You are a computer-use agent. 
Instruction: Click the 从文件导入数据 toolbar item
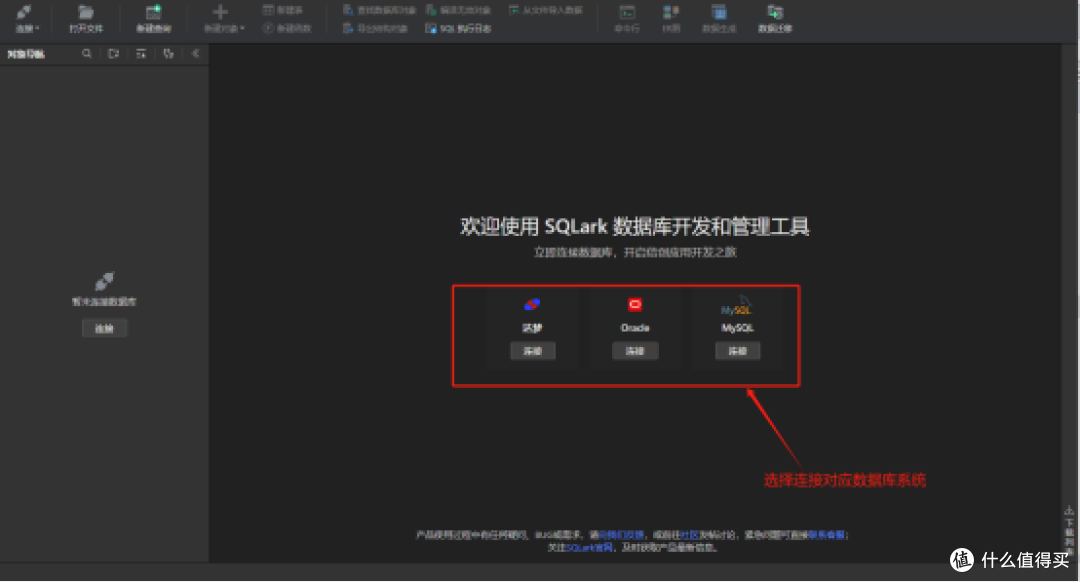click(x=546, y=10)
